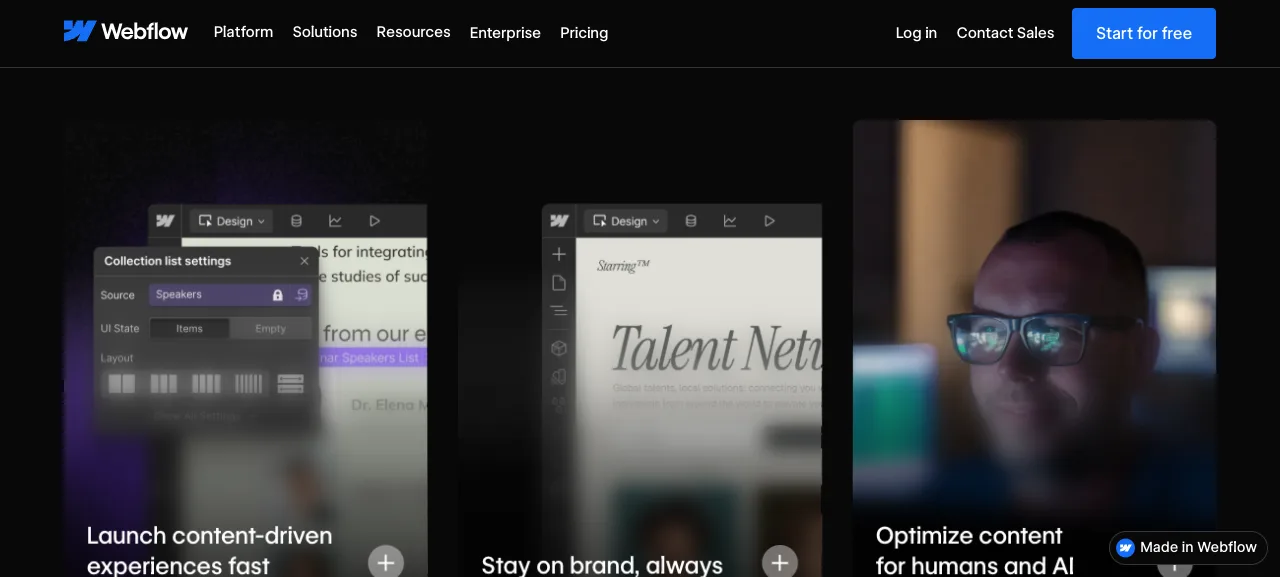Close the Collection list settings panel
1280x577 pixels.
pyautogui.click(x=305, y=261)
